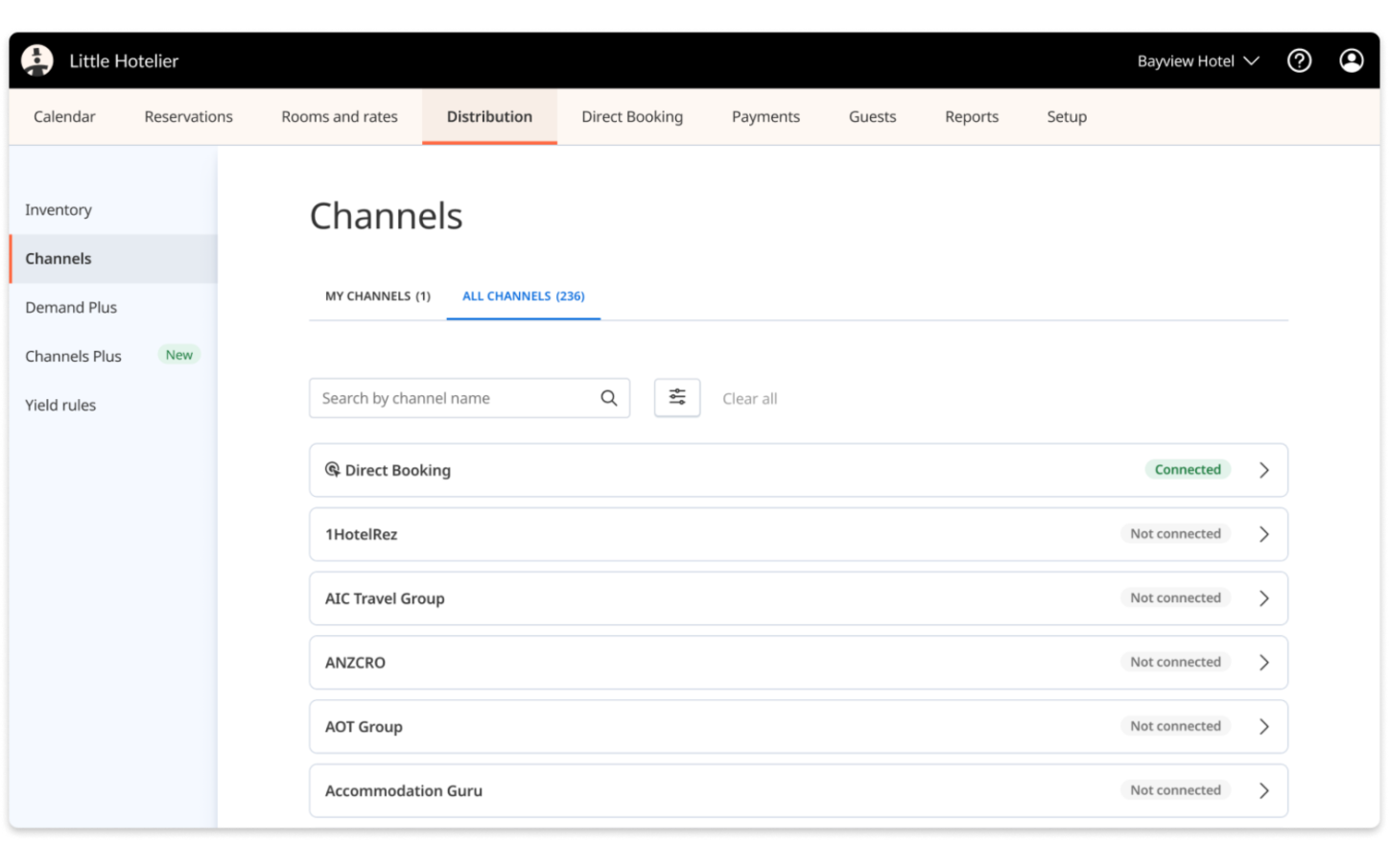
Task: Go to the Calendar tab
Action: click(64, 117)
